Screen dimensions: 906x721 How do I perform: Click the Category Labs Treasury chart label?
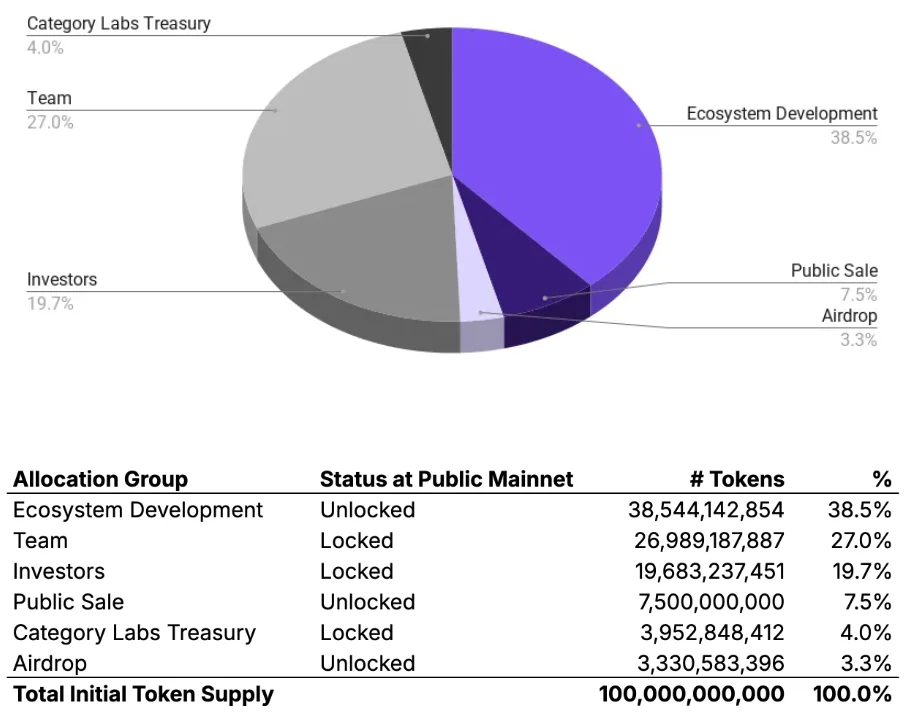[119, 23]
